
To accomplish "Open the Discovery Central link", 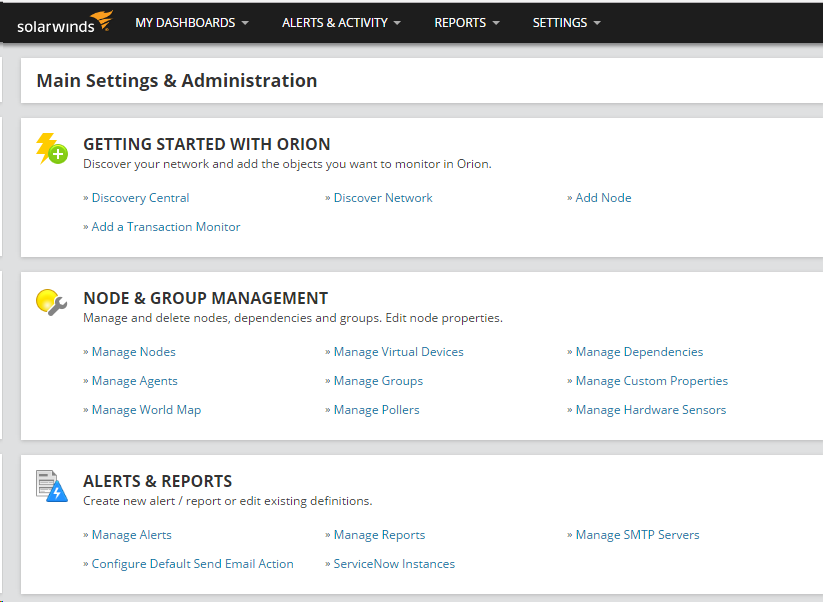I will coord(140,198).
